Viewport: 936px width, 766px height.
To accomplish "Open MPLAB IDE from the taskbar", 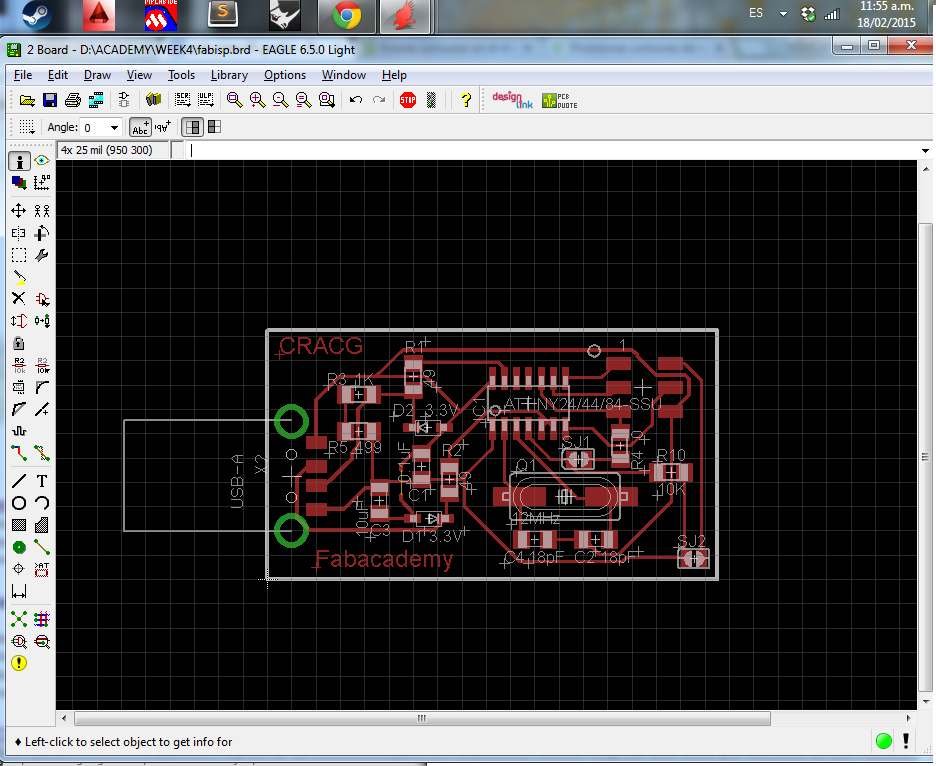I will (161, 16).
